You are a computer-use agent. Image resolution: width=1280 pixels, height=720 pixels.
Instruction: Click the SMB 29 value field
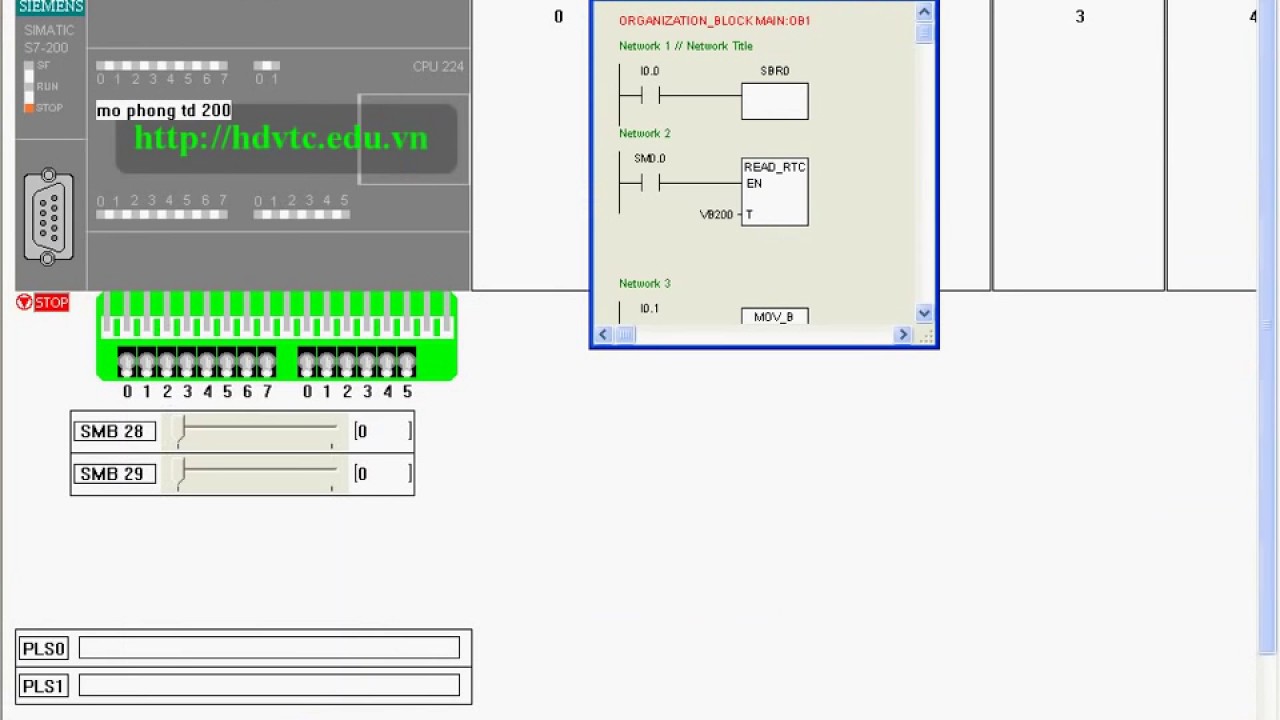click(x=382, y=474)
